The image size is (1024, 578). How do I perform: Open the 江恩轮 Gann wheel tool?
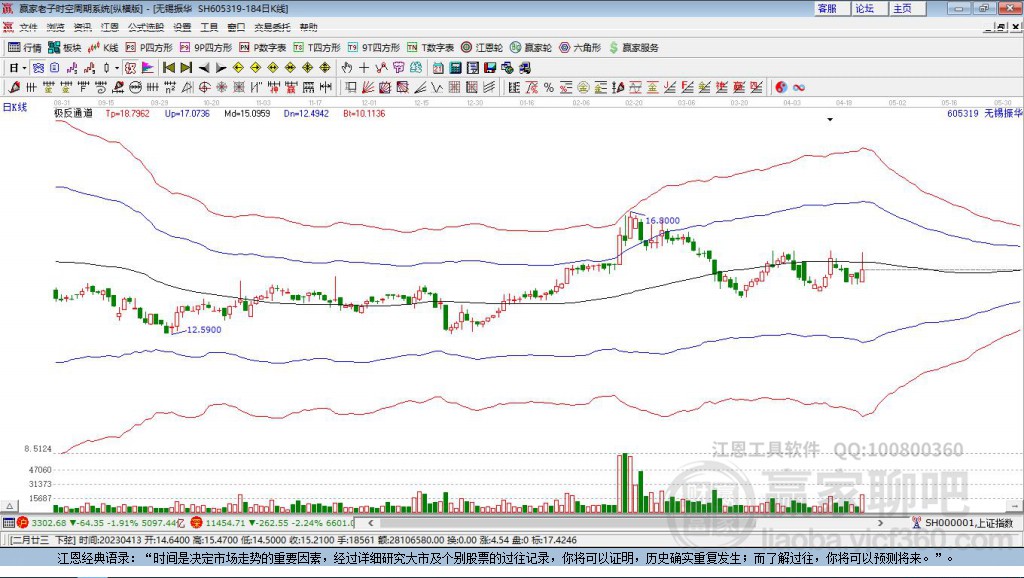(x=482, y=47)
